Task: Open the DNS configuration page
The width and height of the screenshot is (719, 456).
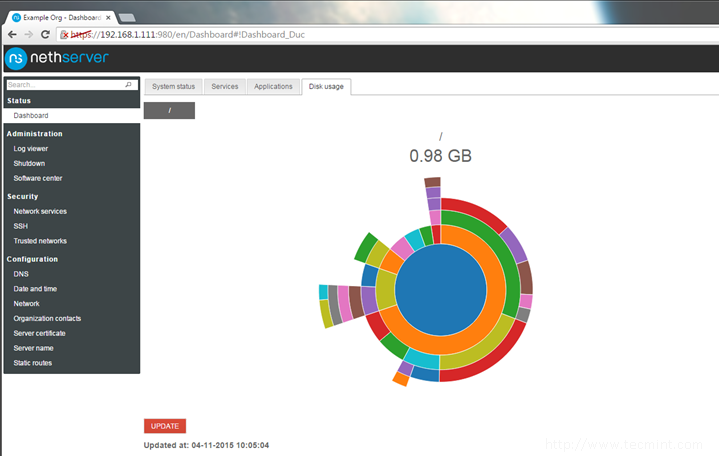Action: pos(21,274)
